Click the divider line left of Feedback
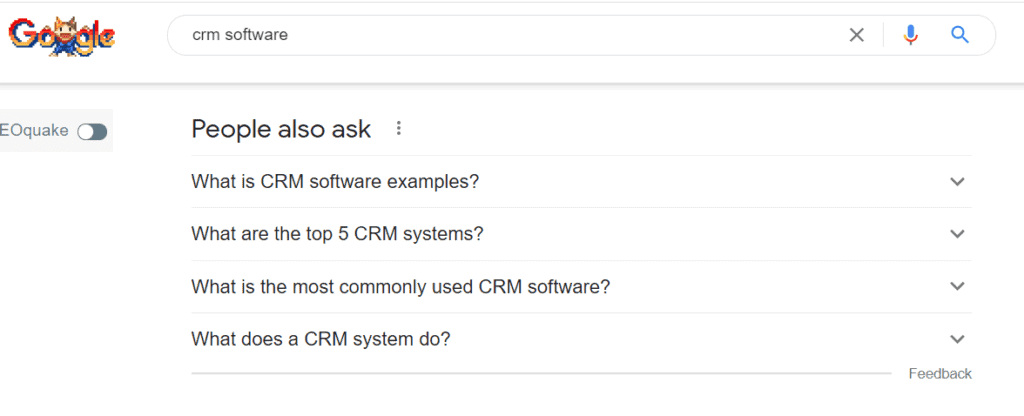Screen dimensions: 1024x416 540,374
